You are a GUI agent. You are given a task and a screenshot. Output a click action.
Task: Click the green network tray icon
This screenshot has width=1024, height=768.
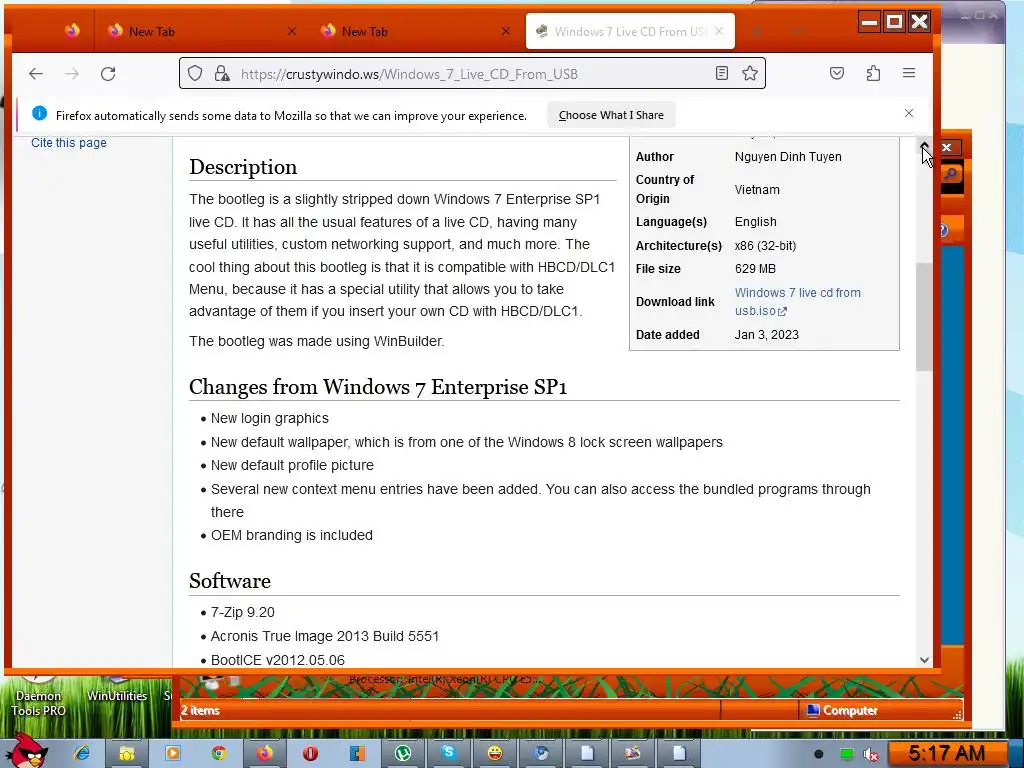(846, 754)
